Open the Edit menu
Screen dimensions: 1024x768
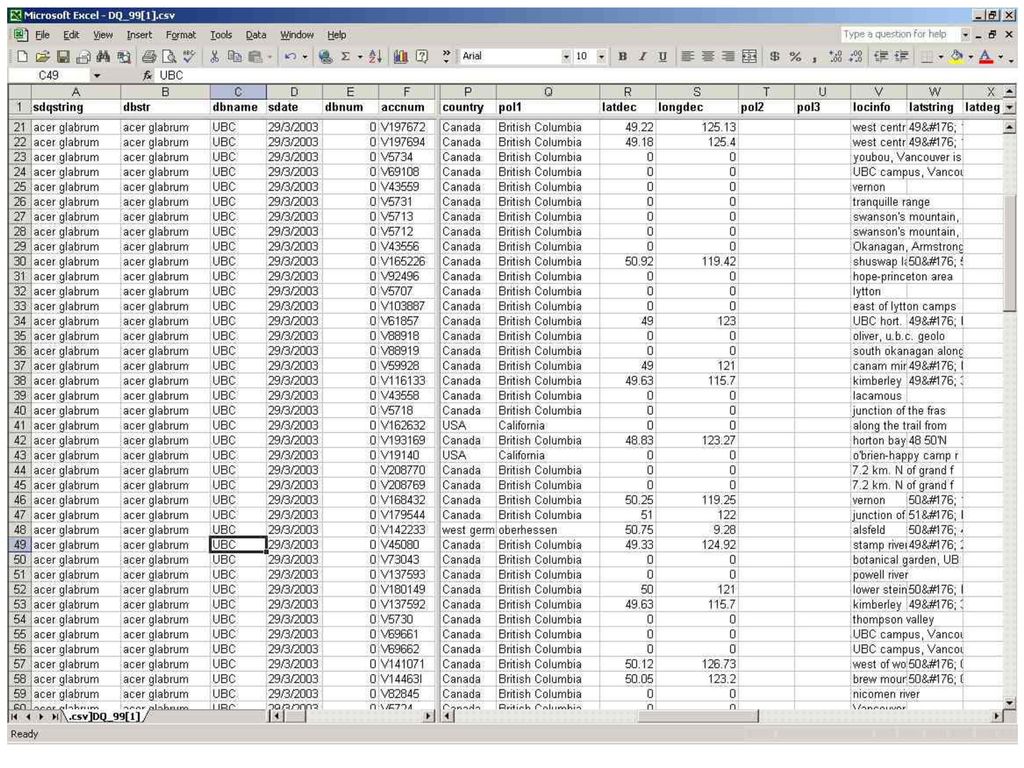pyautogui.click(x=71, y=35)
